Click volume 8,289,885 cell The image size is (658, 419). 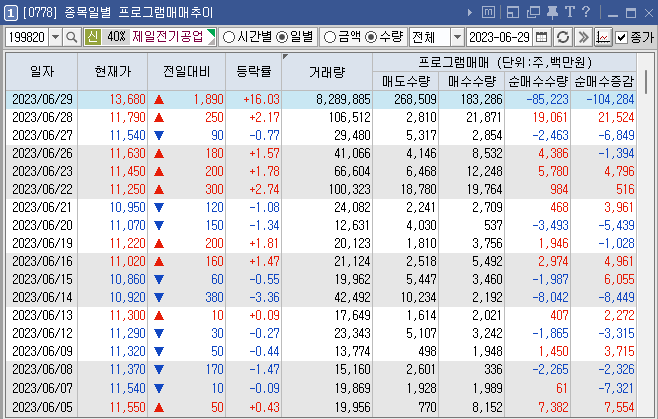coord(343,100)
